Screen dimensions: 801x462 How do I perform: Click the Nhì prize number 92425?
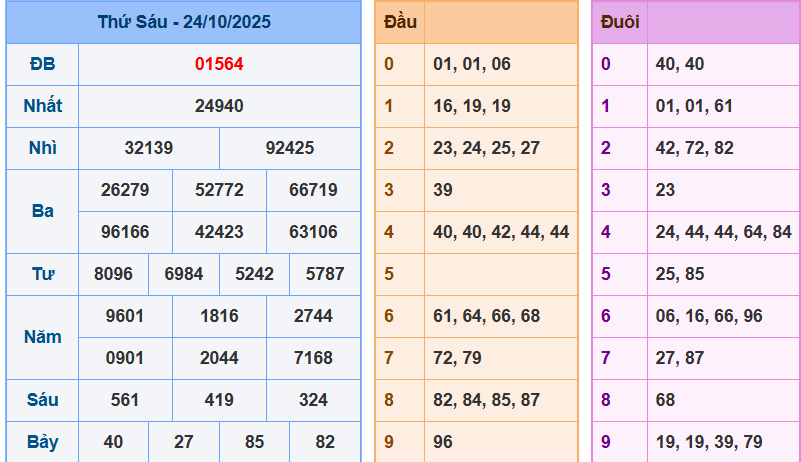[x=290, y=148]
